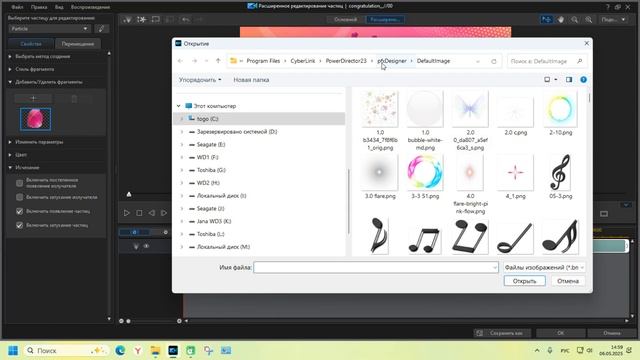Click the zoom in magnifier in the preview toolbar
The height and width of the screenshot is (360, 640).
coord(588,19)
